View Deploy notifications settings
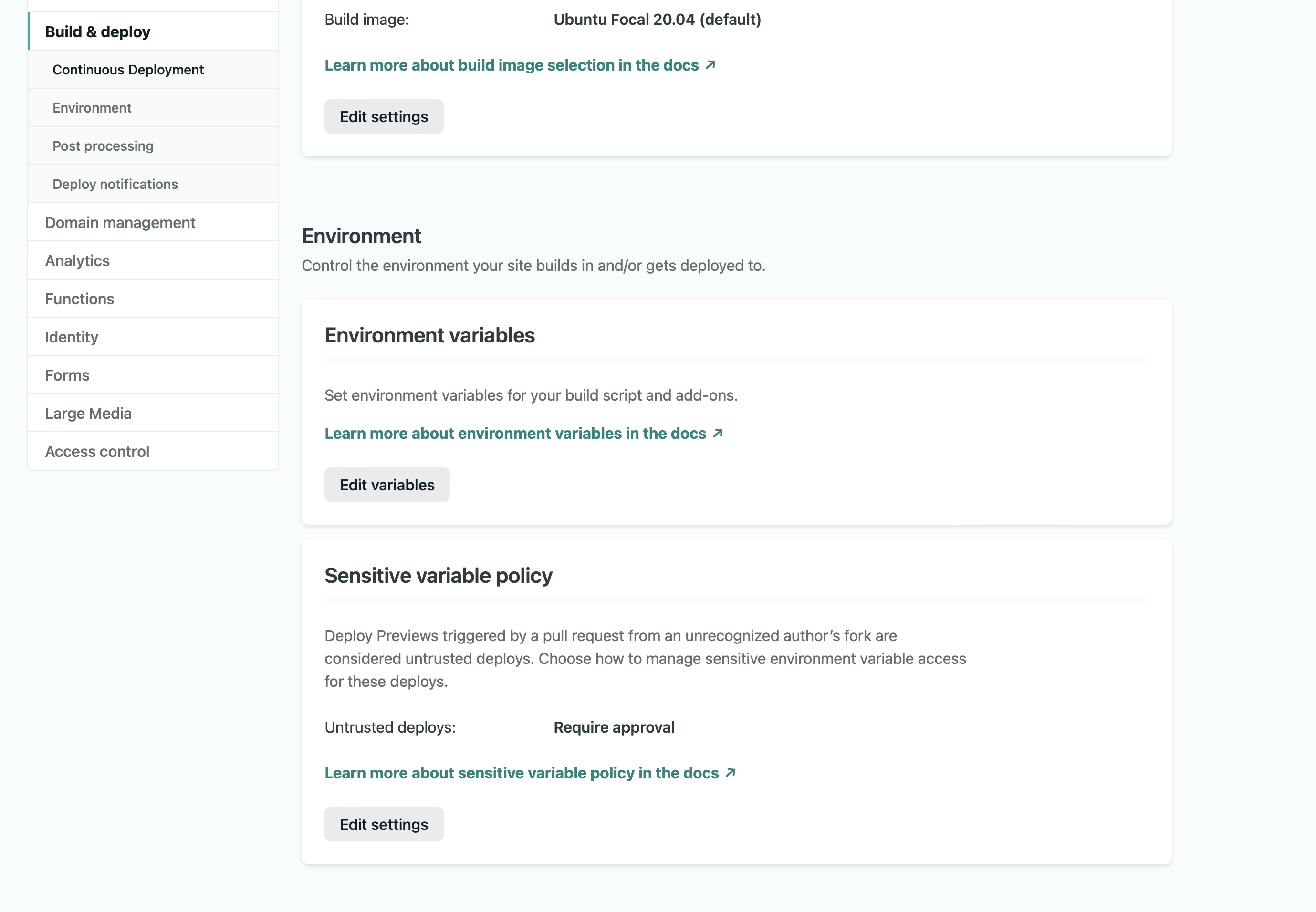1316x912 pixels. [x=115, y=184]
